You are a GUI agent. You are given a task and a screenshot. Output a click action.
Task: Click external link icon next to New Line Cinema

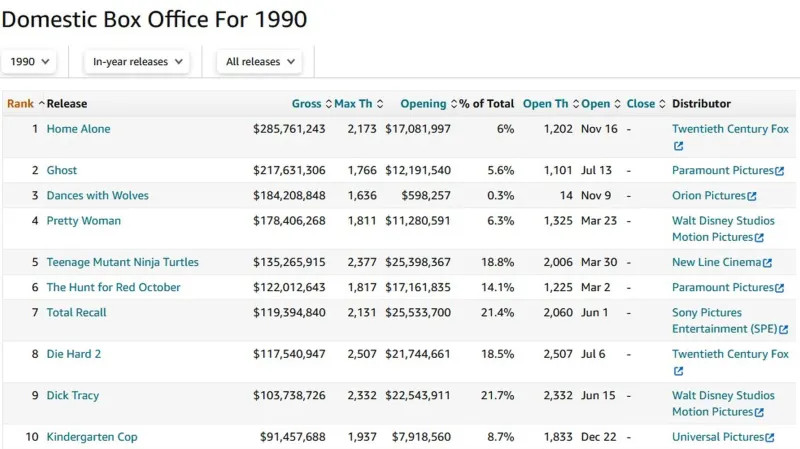click(x=767, y=263)
